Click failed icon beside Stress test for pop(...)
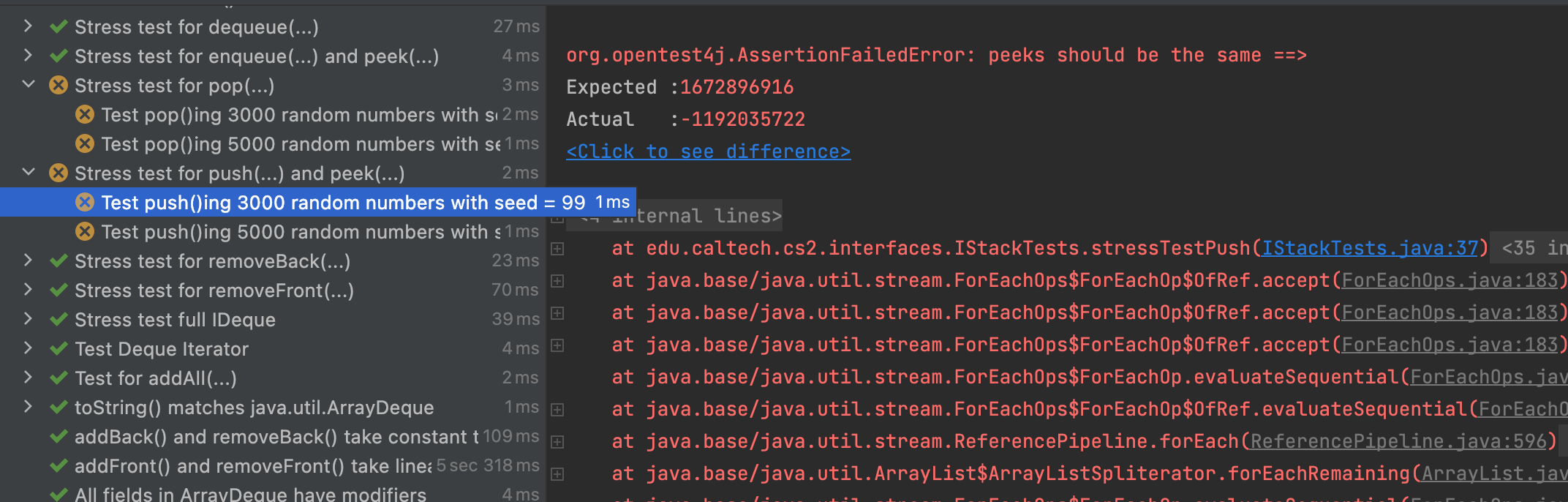This screenshot has height=502, width=1568. click(x=59, y=86)
